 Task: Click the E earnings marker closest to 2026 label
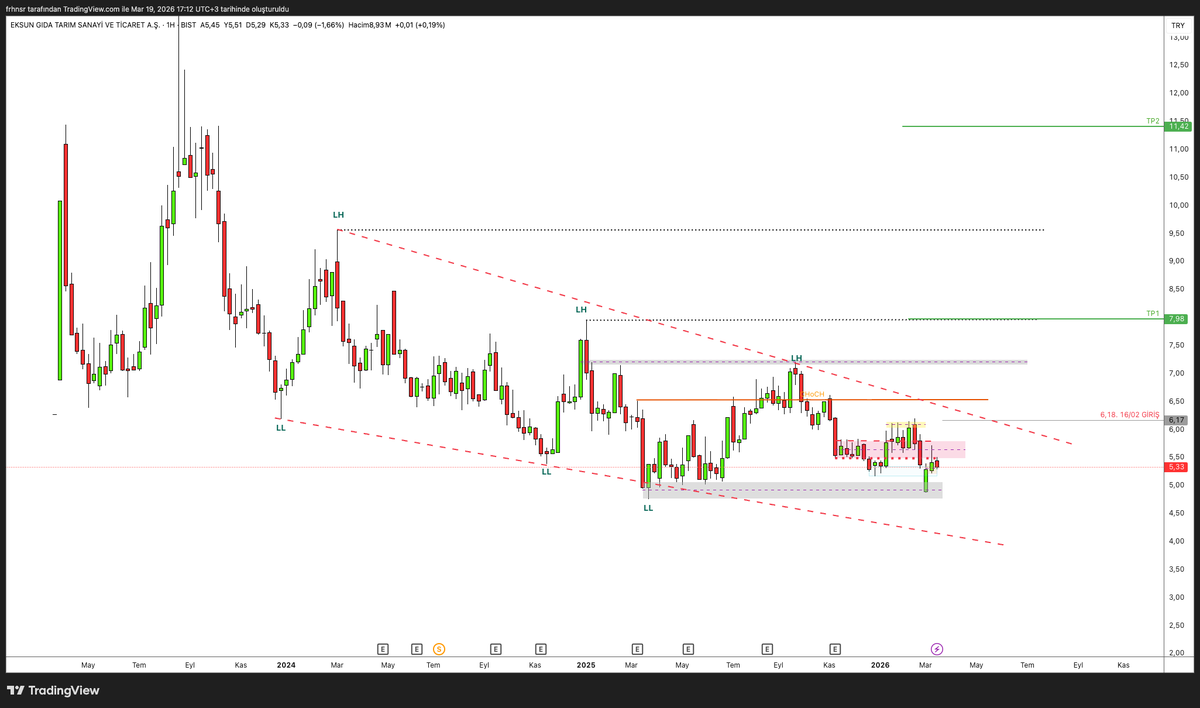click(835, 648)
